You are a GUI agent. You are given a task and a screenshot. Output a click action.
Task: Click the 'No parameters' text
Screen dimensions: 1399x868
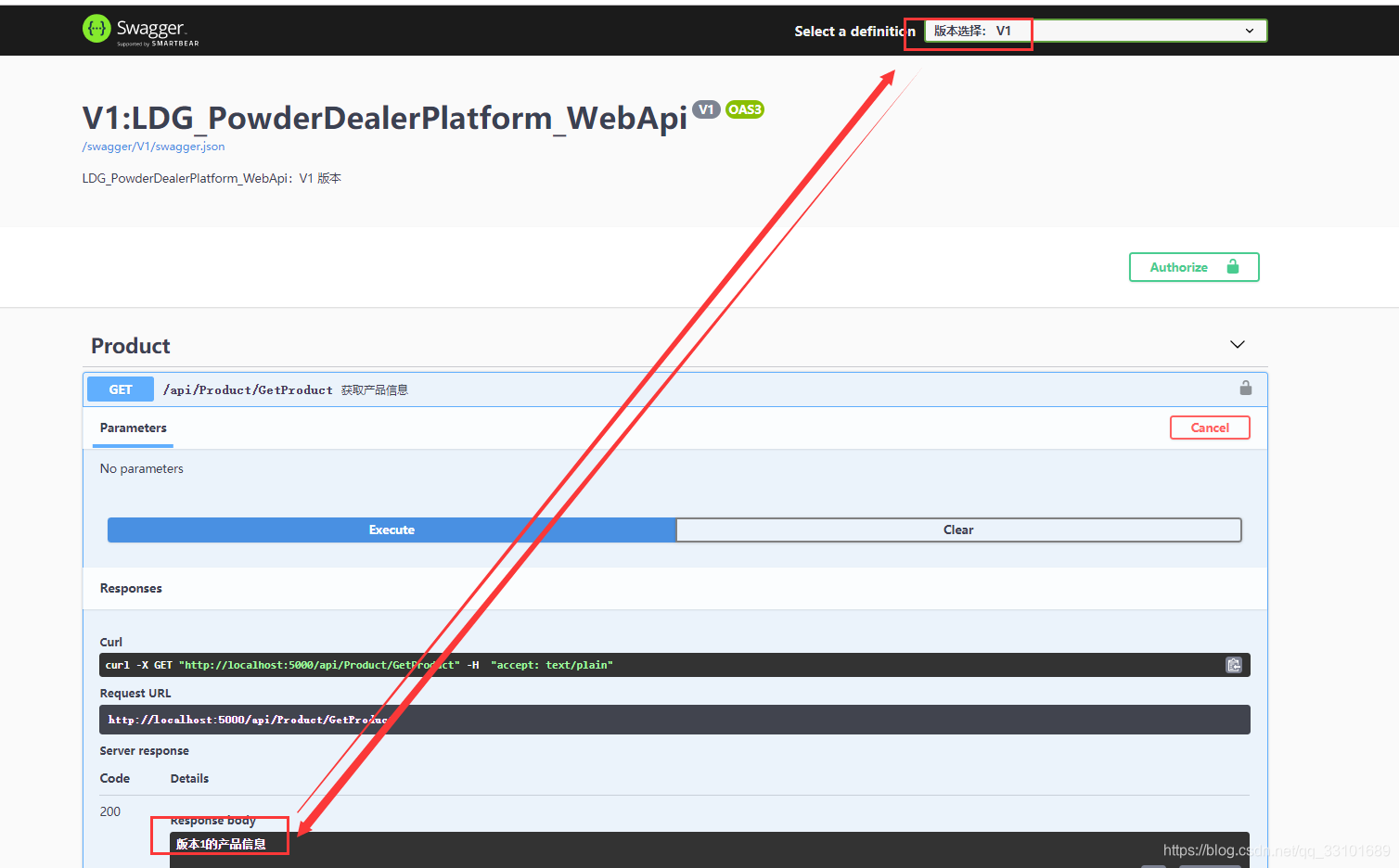pyautogui.click(x=142, y=468)
